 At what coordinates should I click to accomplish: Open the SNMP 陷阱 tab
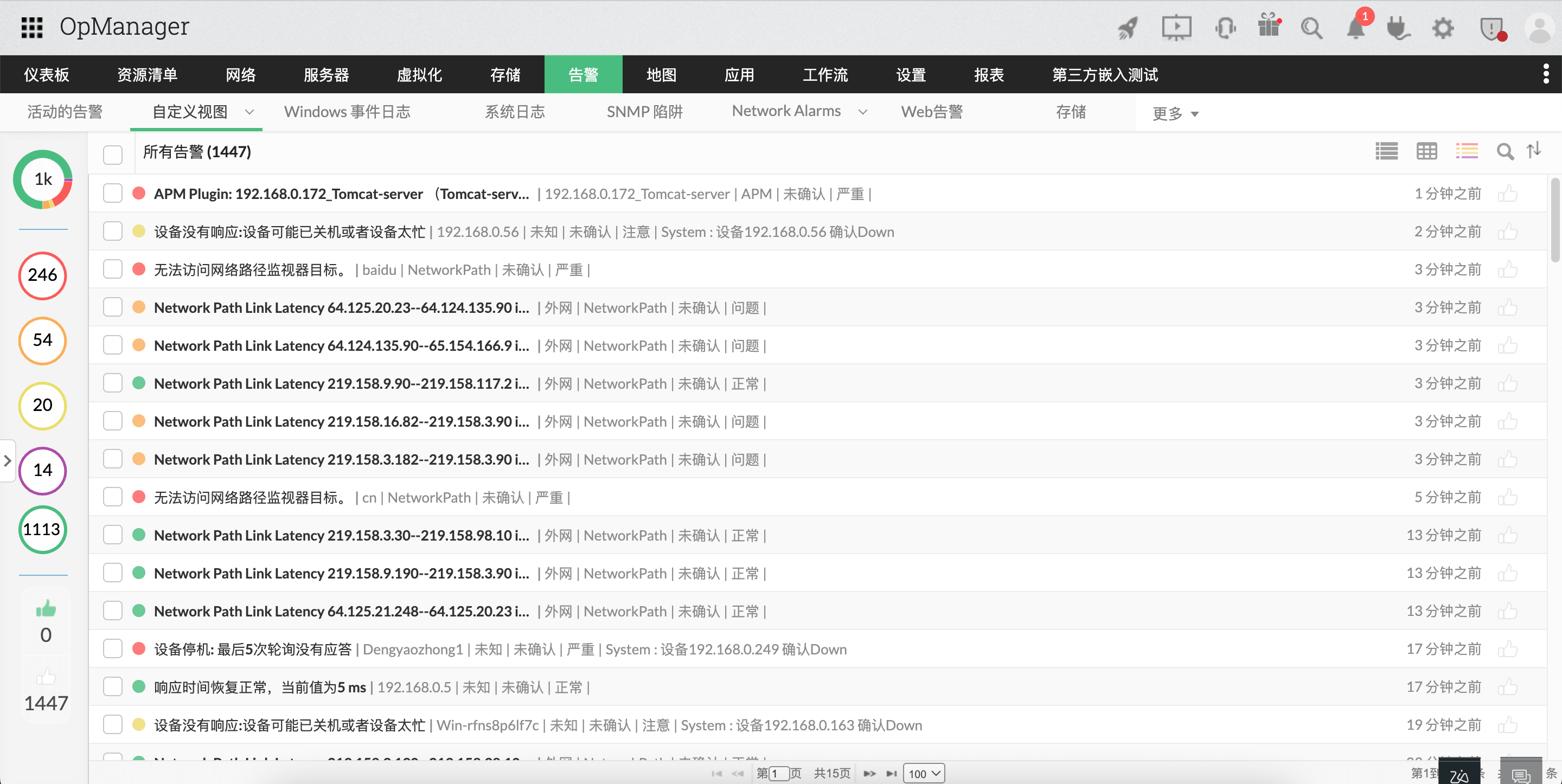645,112
